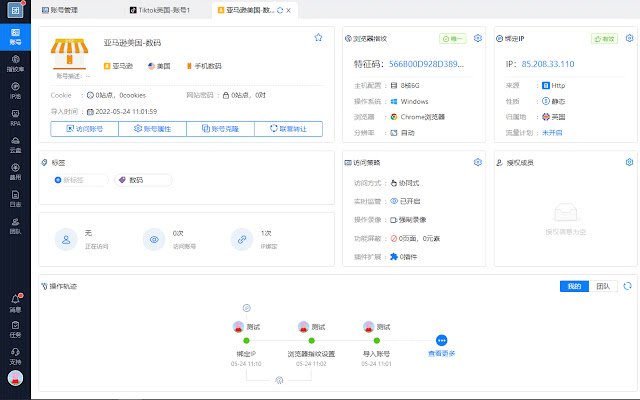The image size is (640, 400).
Task: Close the 亚马逊美国 tab
Action: pyautogui.click(x=289, y=10)
